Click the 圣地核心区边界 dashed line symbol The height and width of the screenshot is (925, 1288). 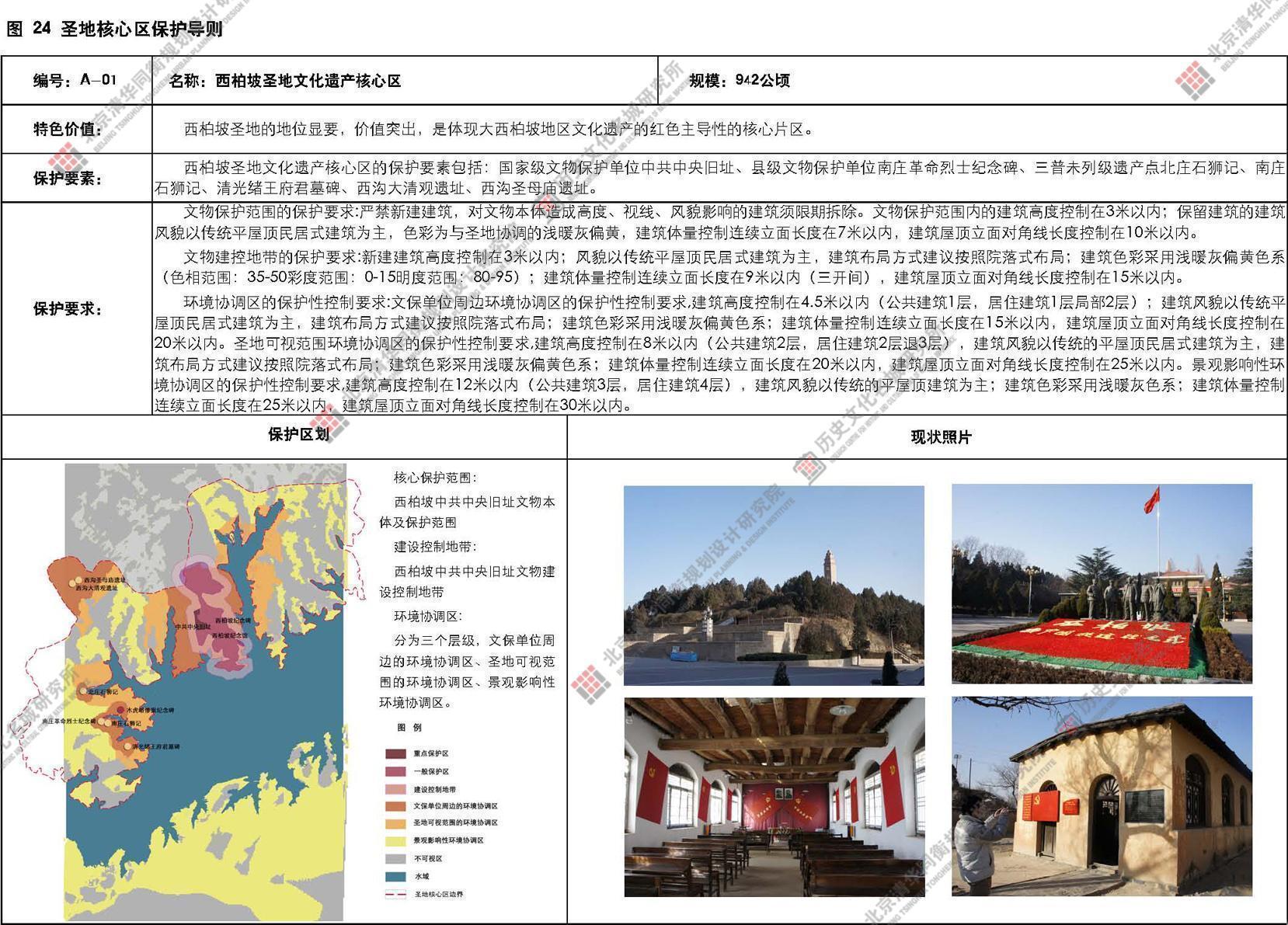[395, 895]
